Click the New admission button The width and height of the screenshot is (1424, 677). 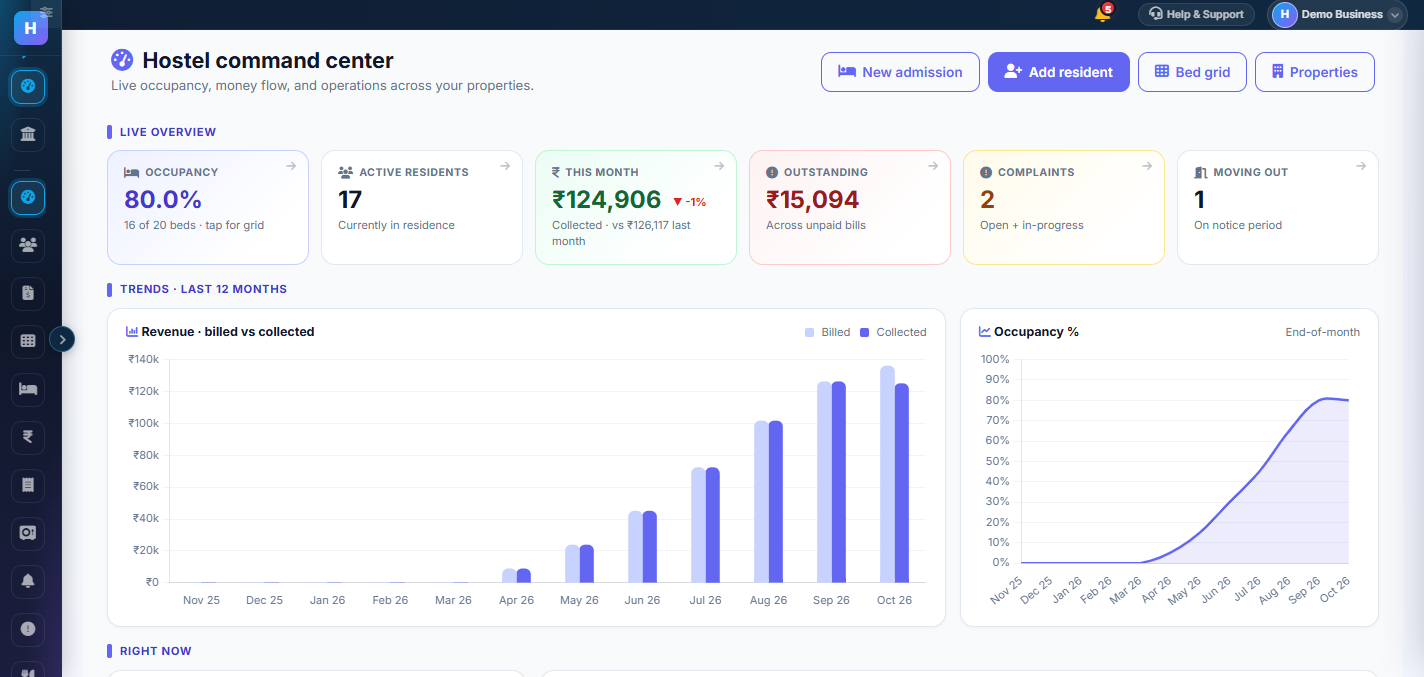[900, 72]
